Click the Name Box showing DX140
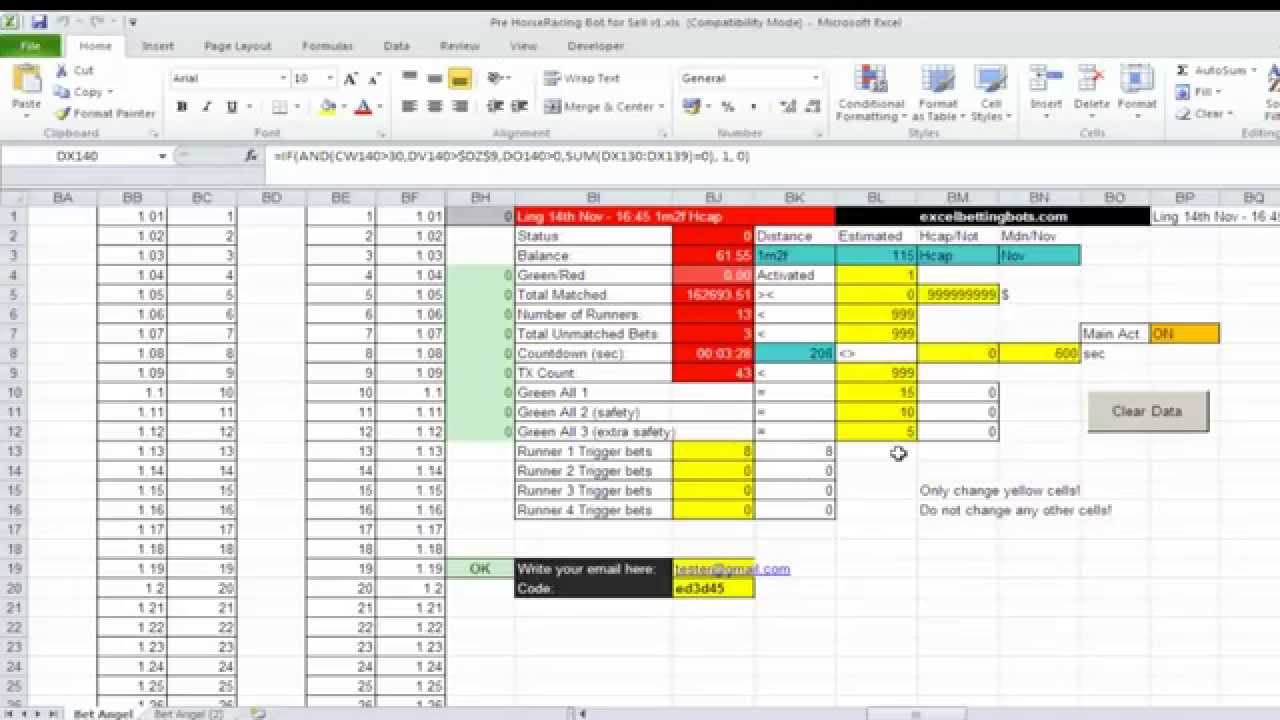The height and width of the screenshot is (720, 1280). (x=78, y=156)
